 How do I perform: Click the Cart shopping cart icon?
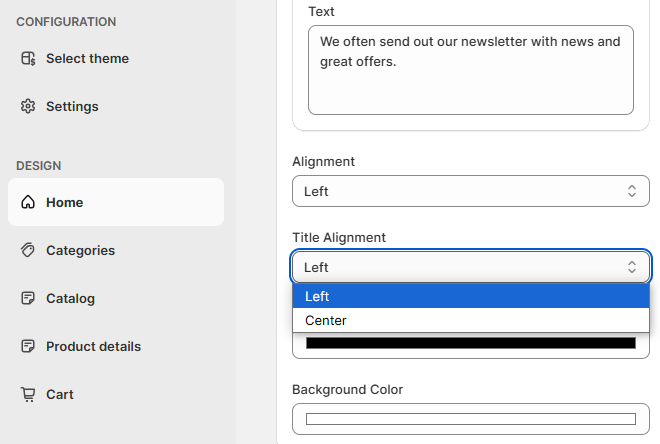pyautogui.click(x=28, y=394)
